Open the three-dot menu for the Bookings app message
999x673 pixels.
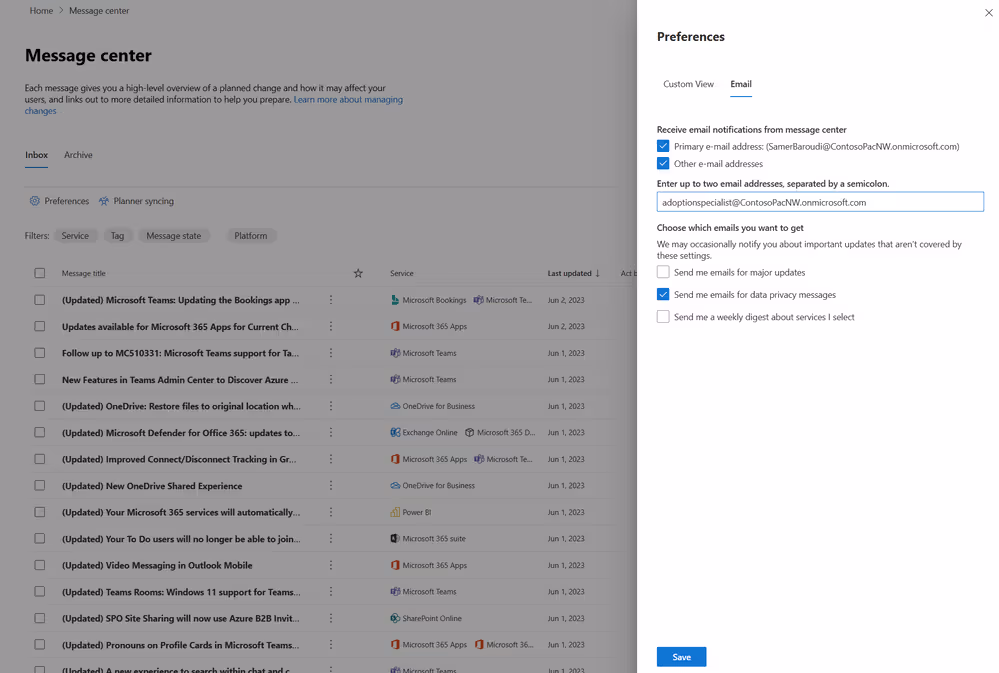[x=330, y=300]
